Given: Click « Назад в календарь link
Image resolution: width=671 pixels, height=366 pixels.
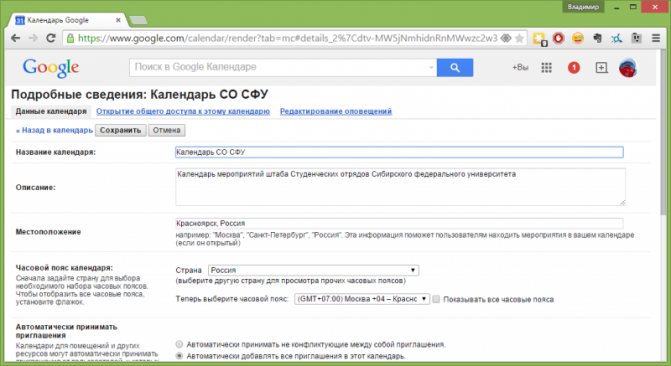Looking at the screenshot, I should tap(54, 131).
